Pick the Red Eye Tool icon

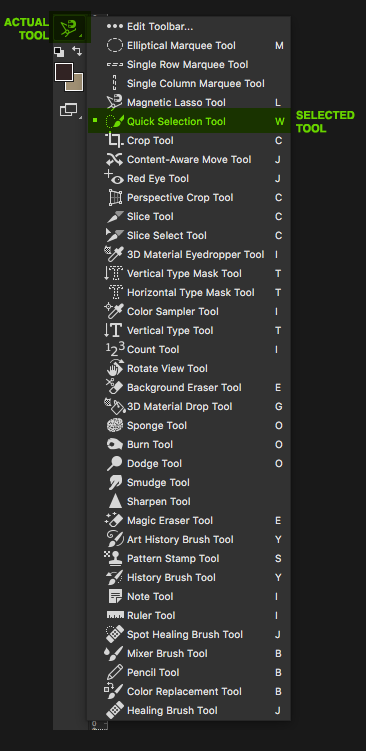pos(114,178)
